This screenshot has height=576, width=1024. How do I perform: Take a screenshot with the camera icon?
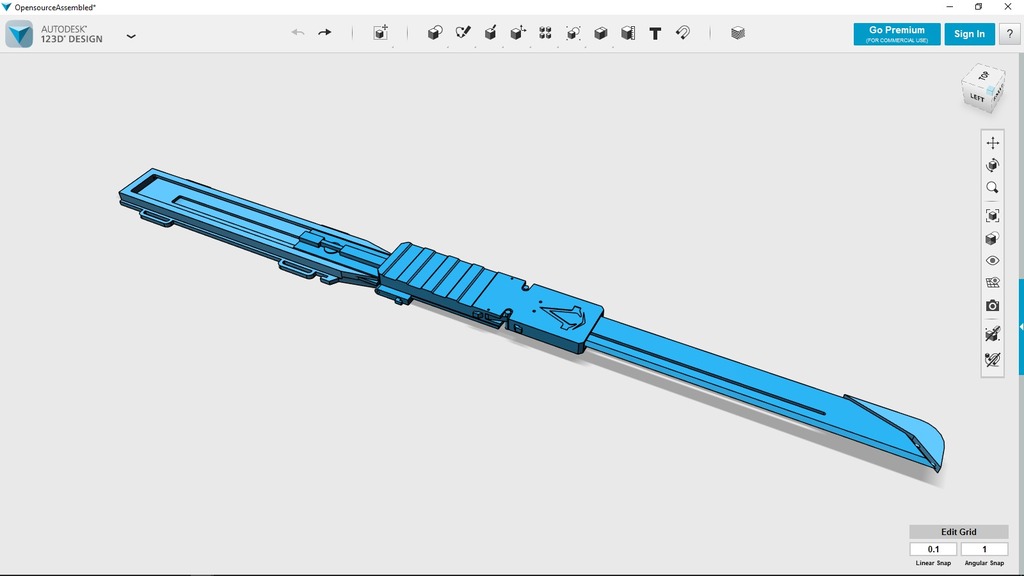pyautogui.click(x=992, y=306)
